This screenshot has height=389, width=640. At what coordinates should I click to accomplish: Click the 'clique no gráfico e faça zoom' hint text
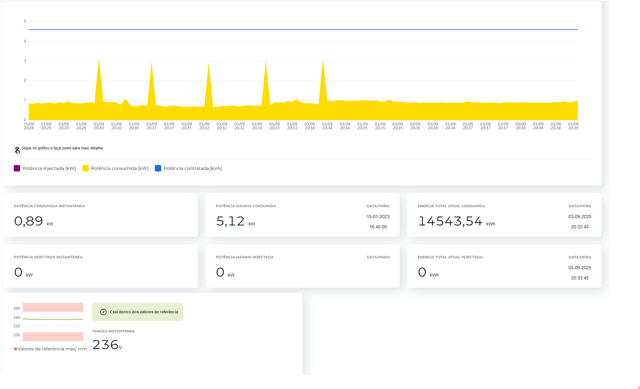62,148
